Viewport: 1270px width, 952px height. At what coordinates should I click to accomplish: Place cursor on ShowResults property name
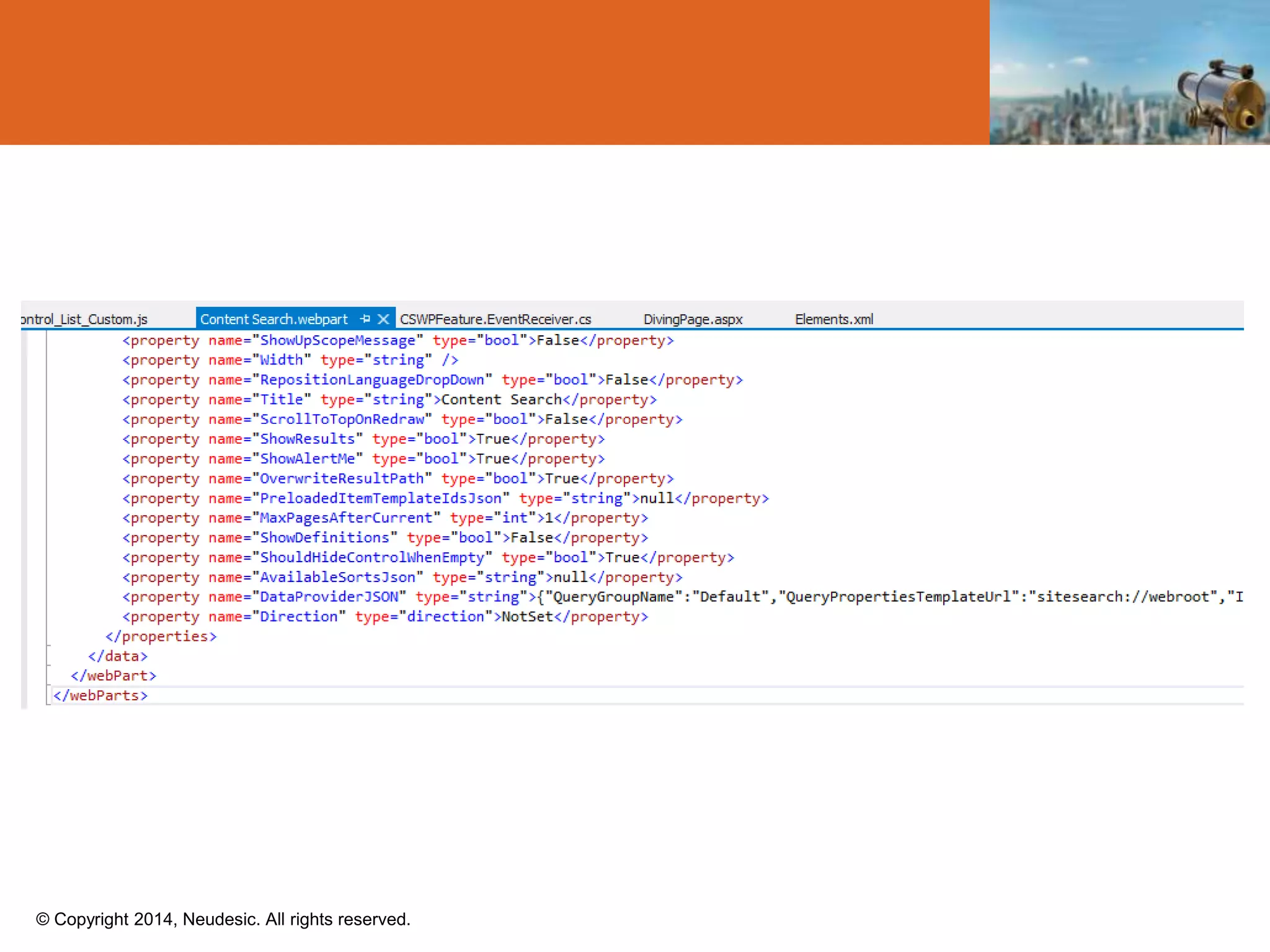coord(307,439)
